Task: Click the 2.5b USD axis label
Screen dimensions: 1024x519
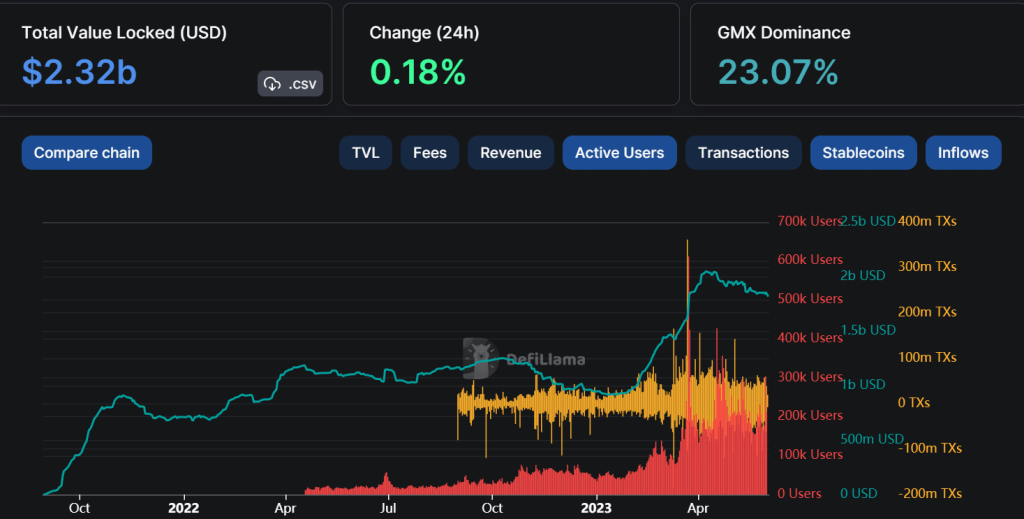Action: coord(867,221)
